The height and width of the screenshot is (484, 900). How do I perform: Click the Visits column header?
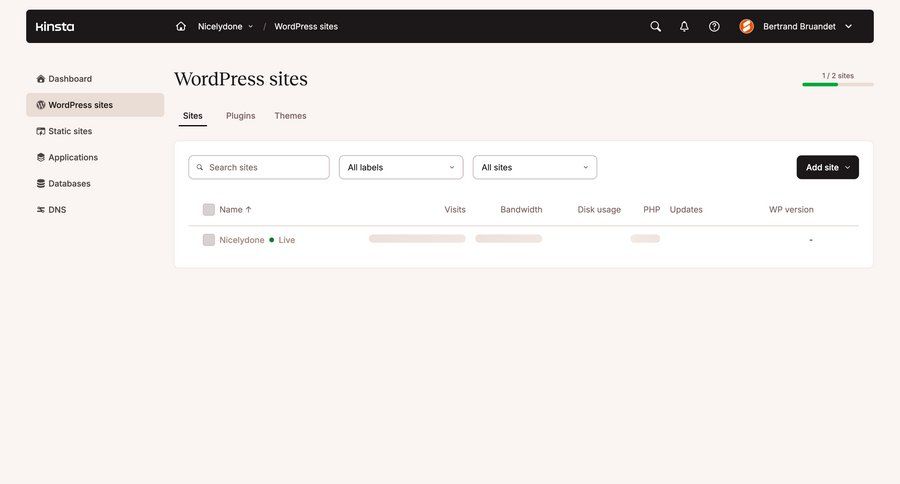(455, 210)
